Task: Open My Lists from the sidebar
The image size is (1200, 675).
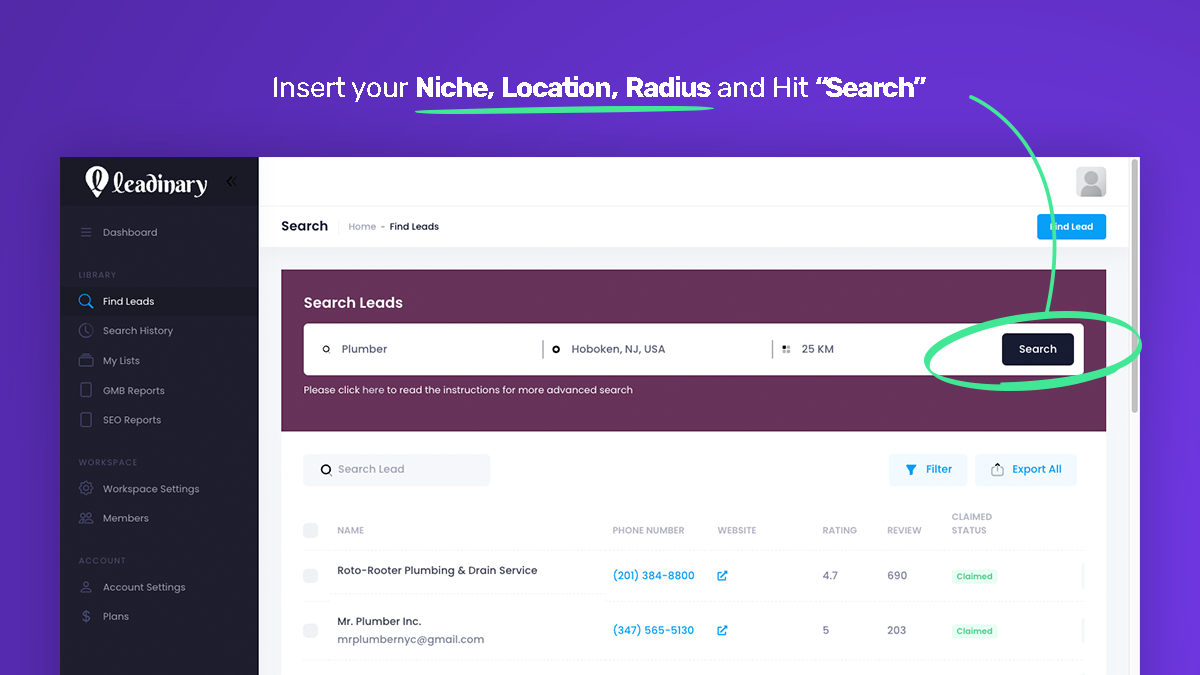Action: click(121, 361)
